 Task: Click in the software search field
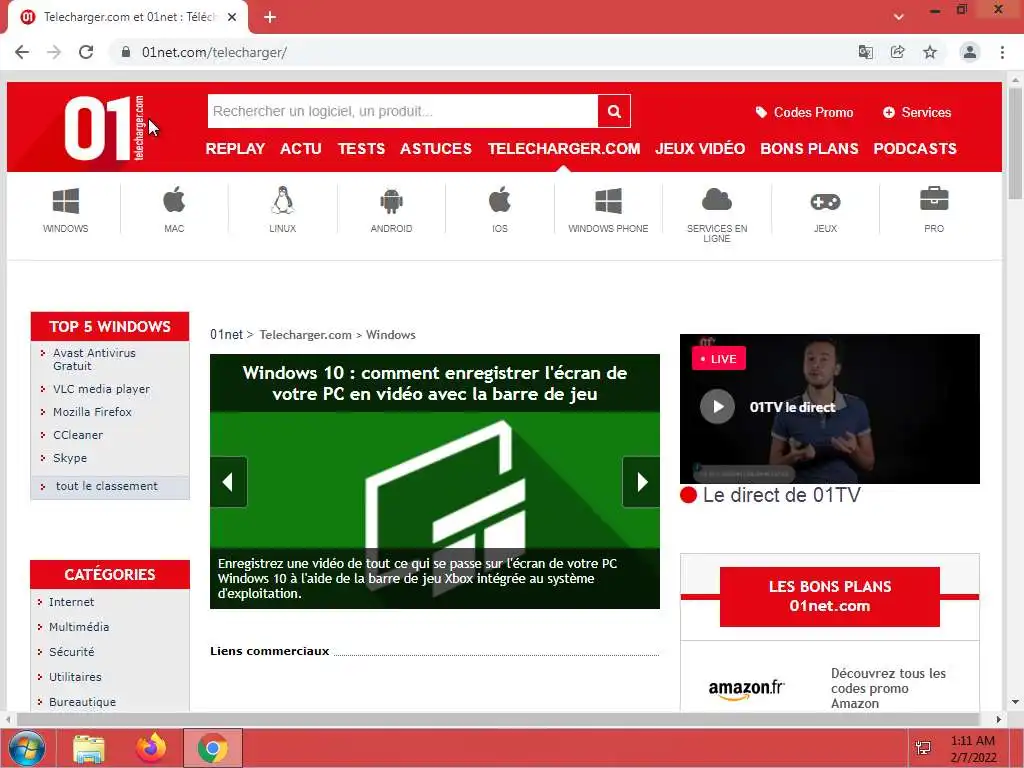[x=402, y=111]
